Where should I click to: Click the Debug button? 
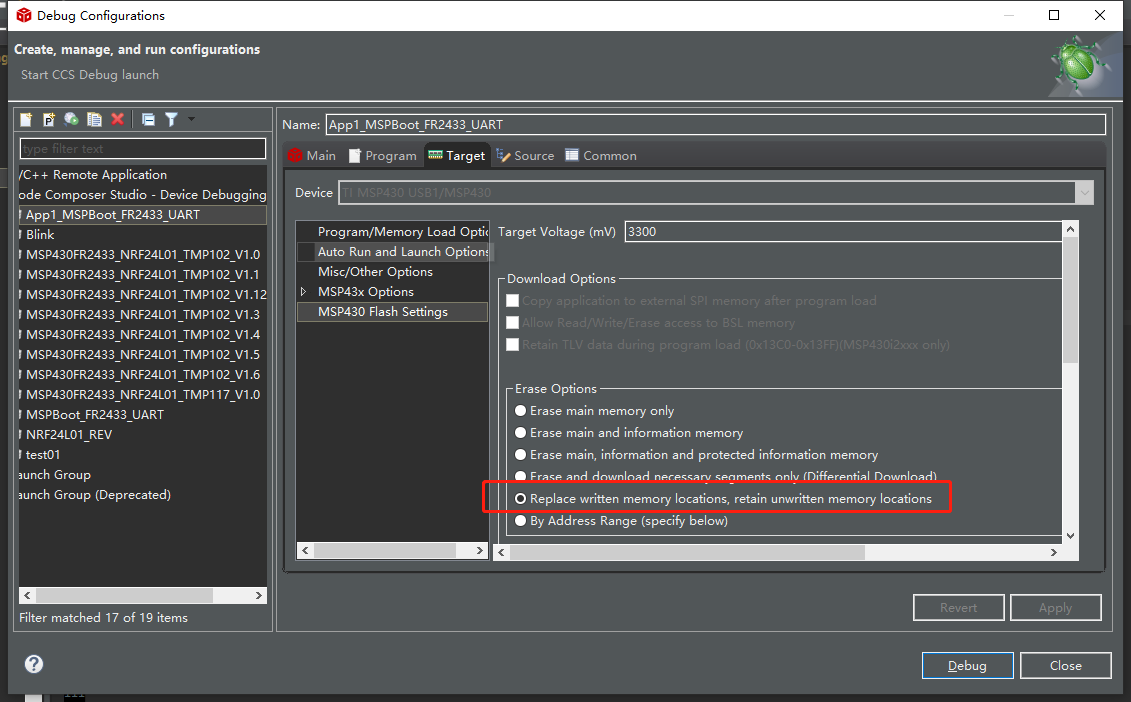[x=967, y=665]
